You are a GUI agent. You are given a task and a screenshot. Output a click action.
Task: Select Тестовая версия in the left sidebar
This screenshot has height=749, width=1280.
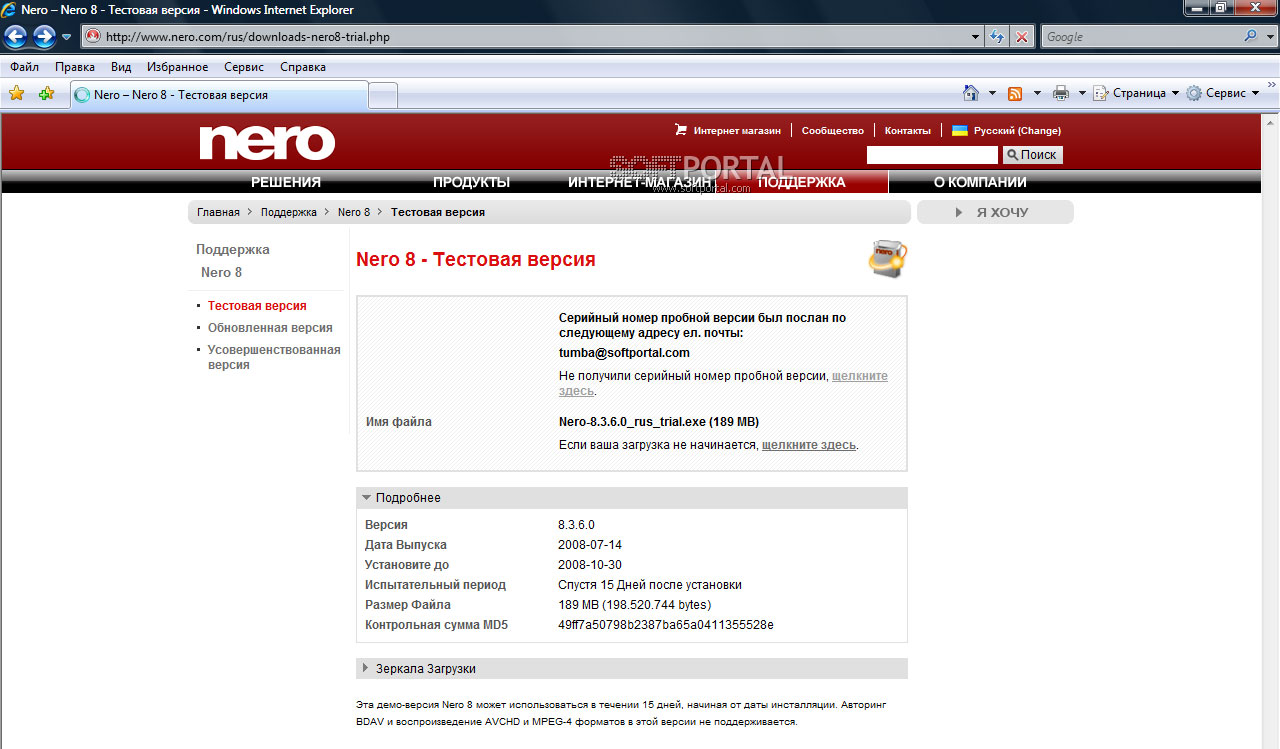tap(257, 306)
